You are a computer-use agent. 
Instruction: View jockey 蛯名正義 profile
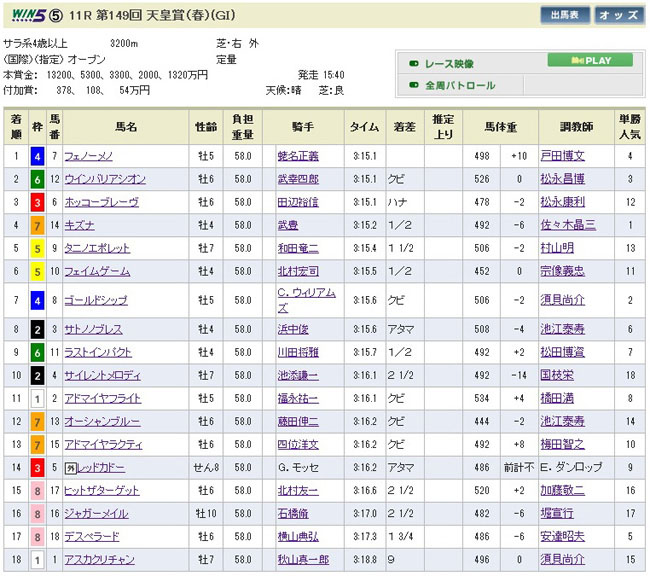(297, 156)
